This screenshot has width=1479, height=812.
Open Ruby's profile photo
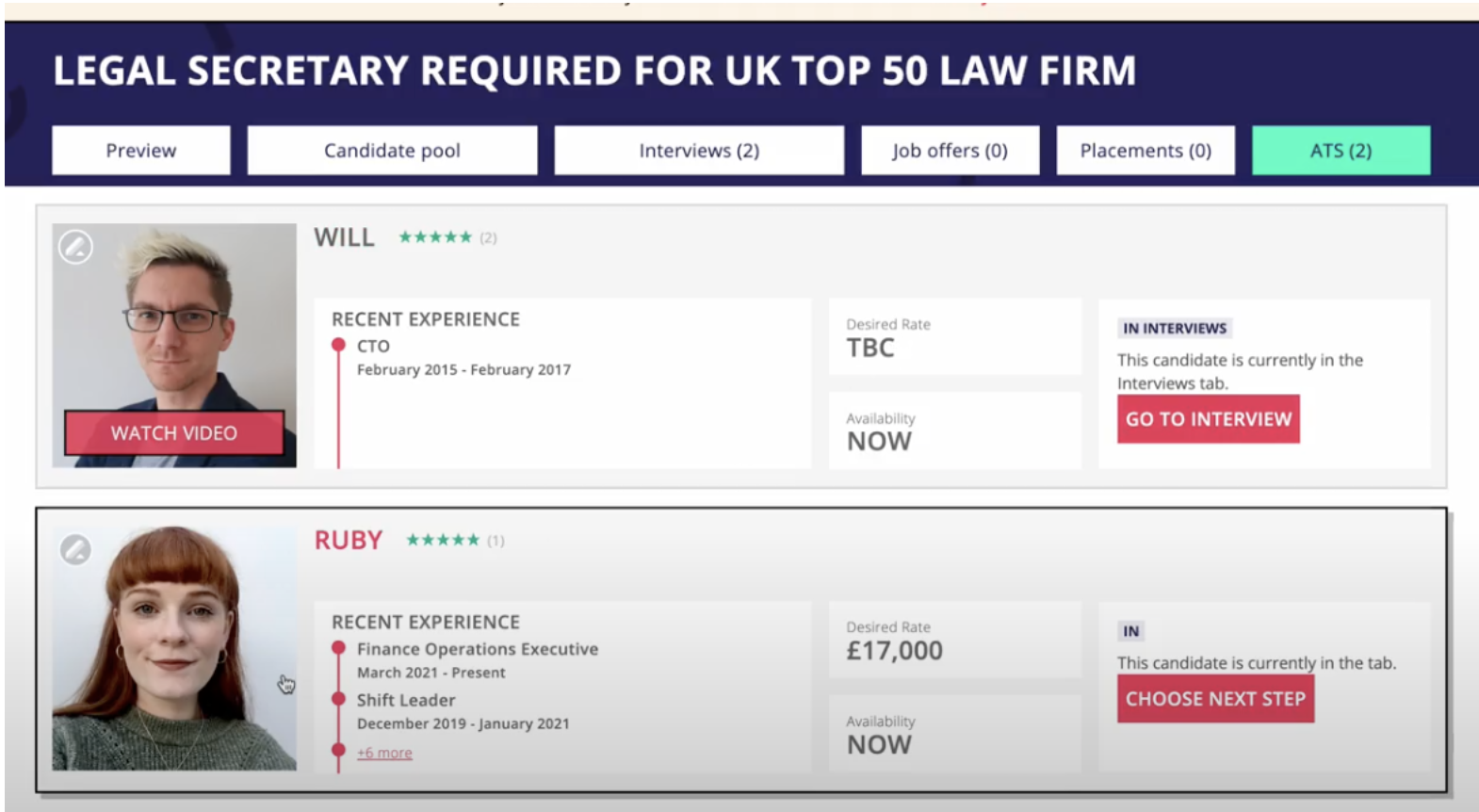174,650
